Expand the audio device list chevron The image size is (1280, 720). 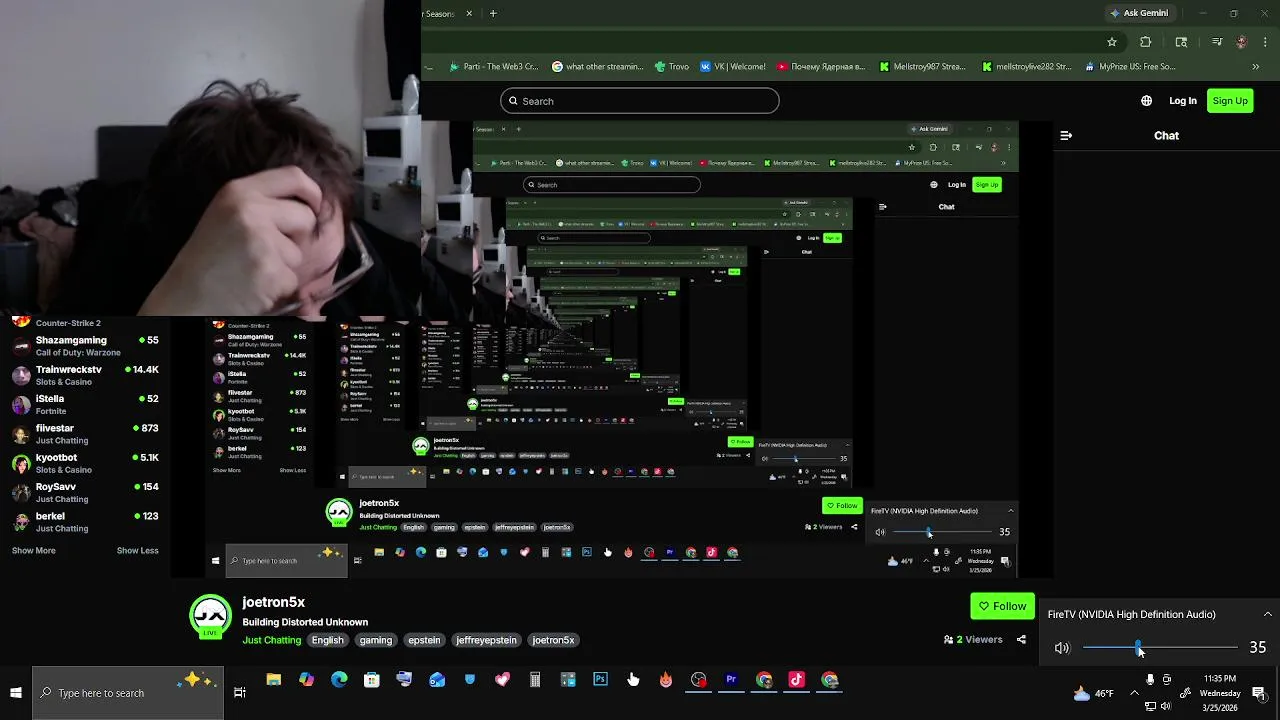pyautogui.click(x=1267, y=614)
